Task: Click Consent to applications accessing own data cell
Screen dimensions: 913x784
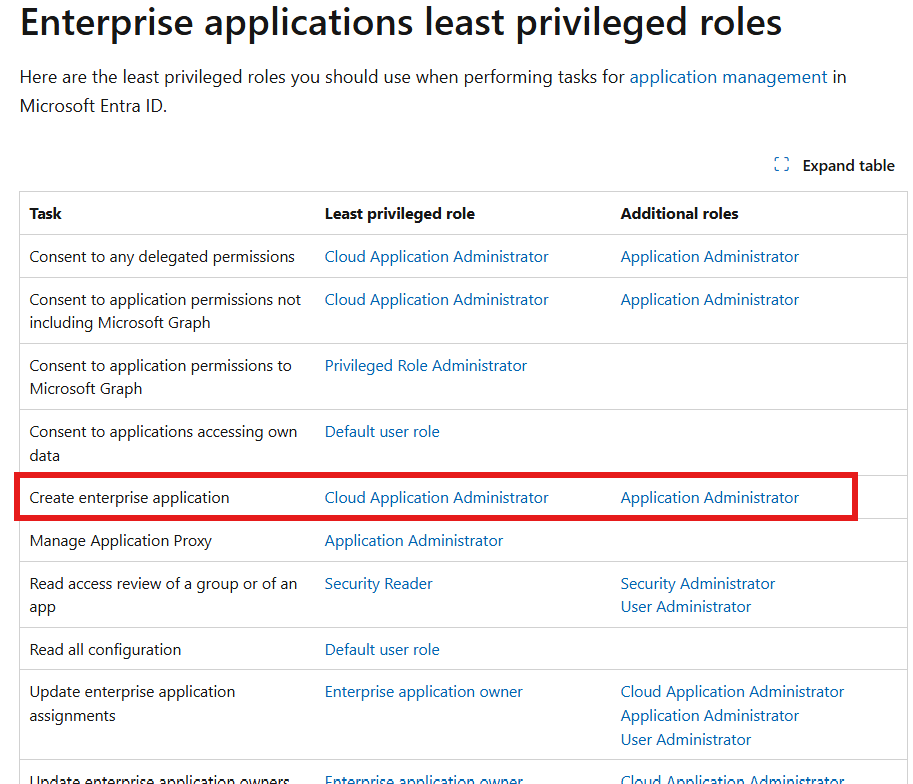Action: tap(163, 443)
